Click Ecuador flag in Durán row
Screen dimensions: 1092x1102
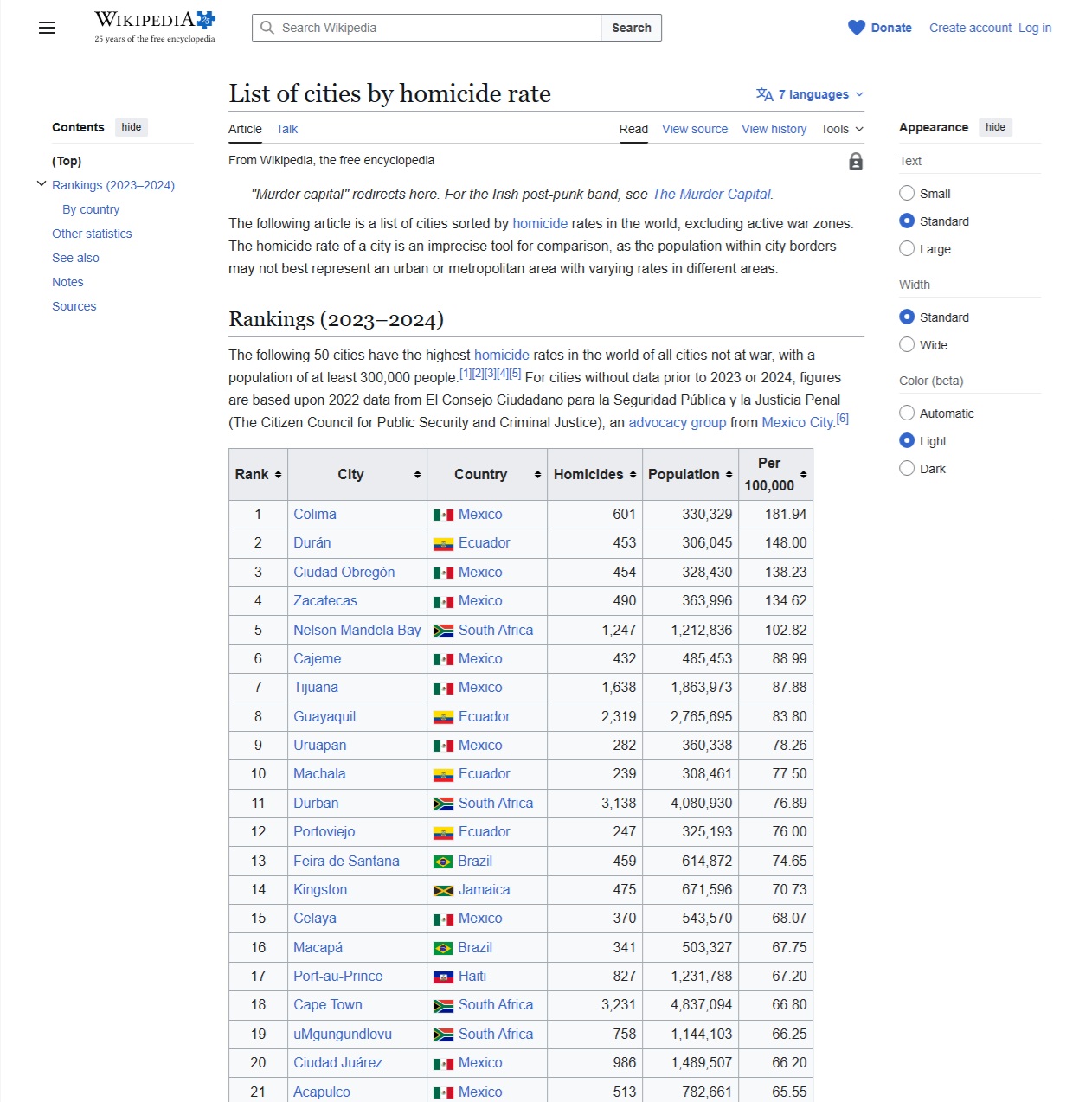[x=443, y=544]
